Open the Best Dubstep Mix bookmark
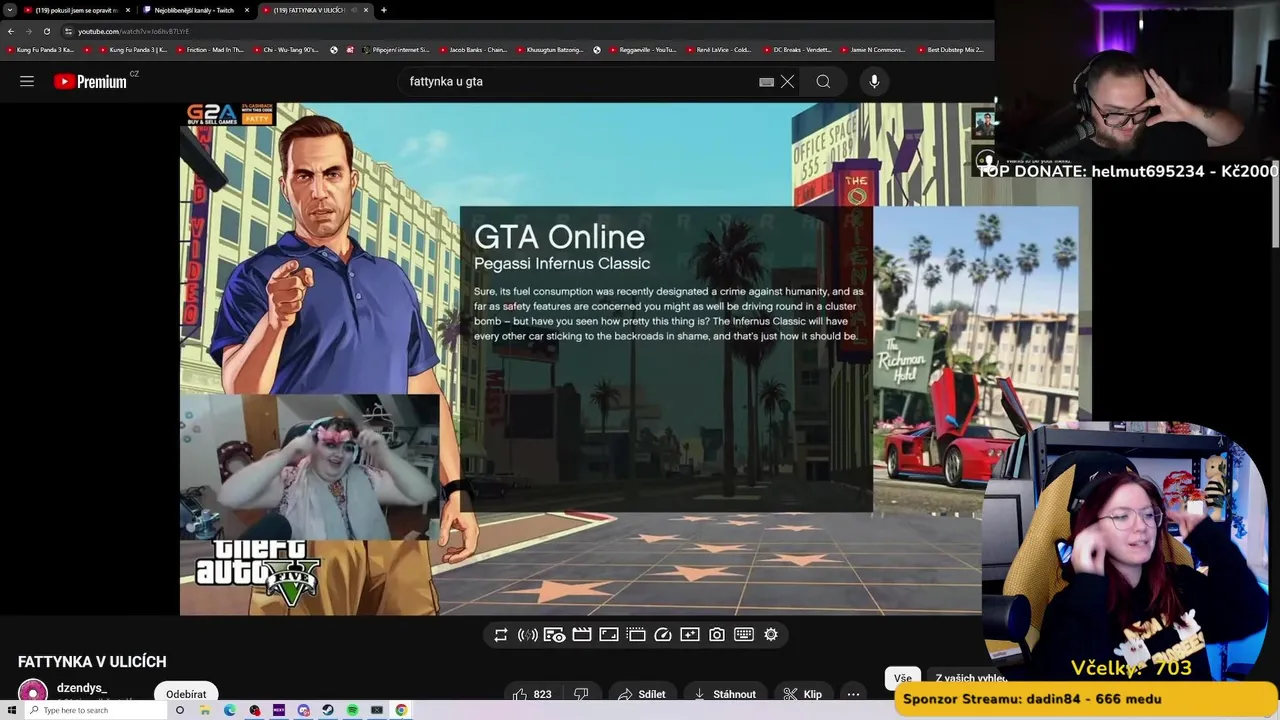1280x720 pixels. (x=950, y=49)
